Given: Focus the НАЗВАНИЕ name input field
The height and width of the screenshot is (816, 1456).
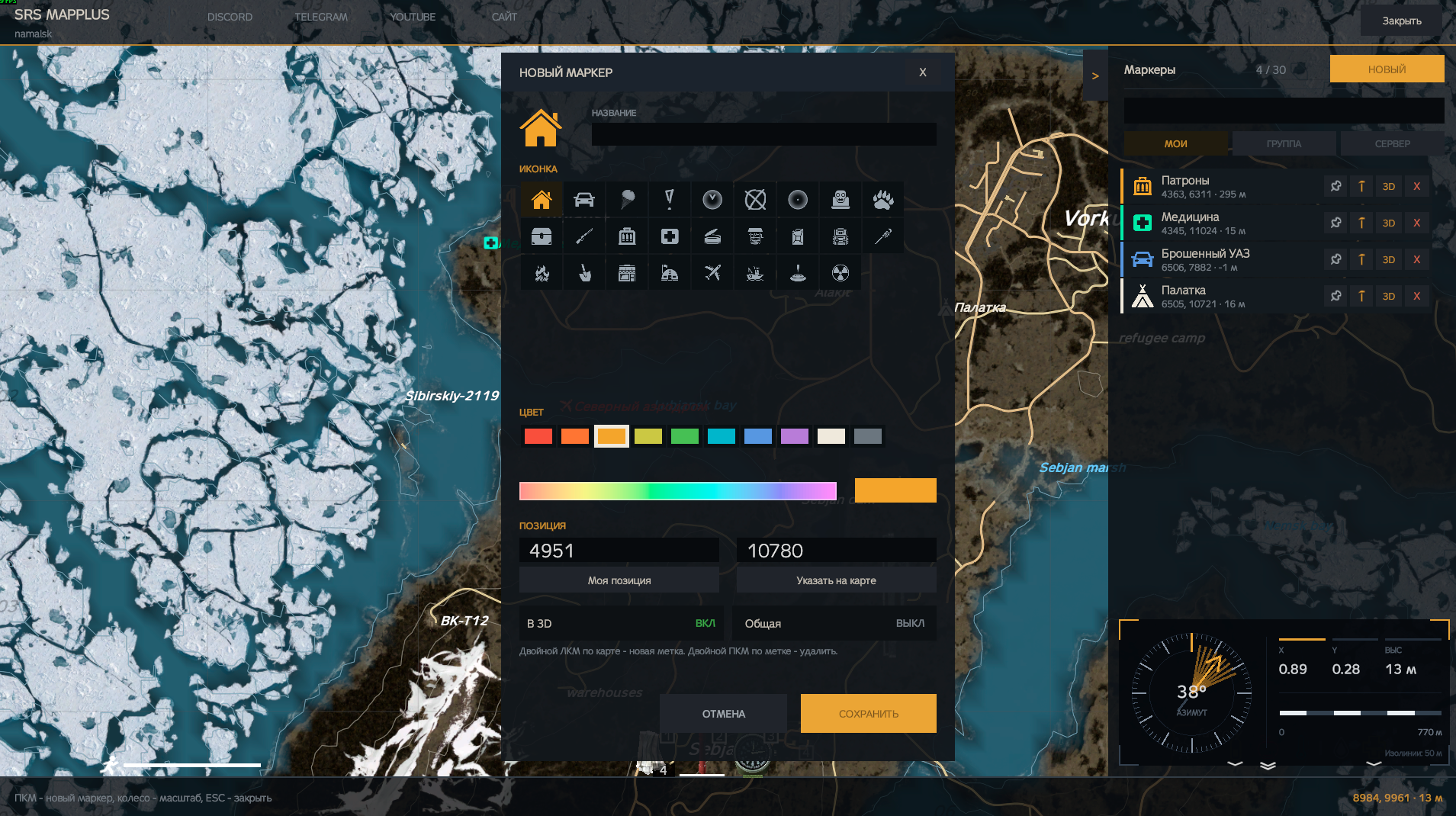Looking at the screenshot, I should click(764, 134).
